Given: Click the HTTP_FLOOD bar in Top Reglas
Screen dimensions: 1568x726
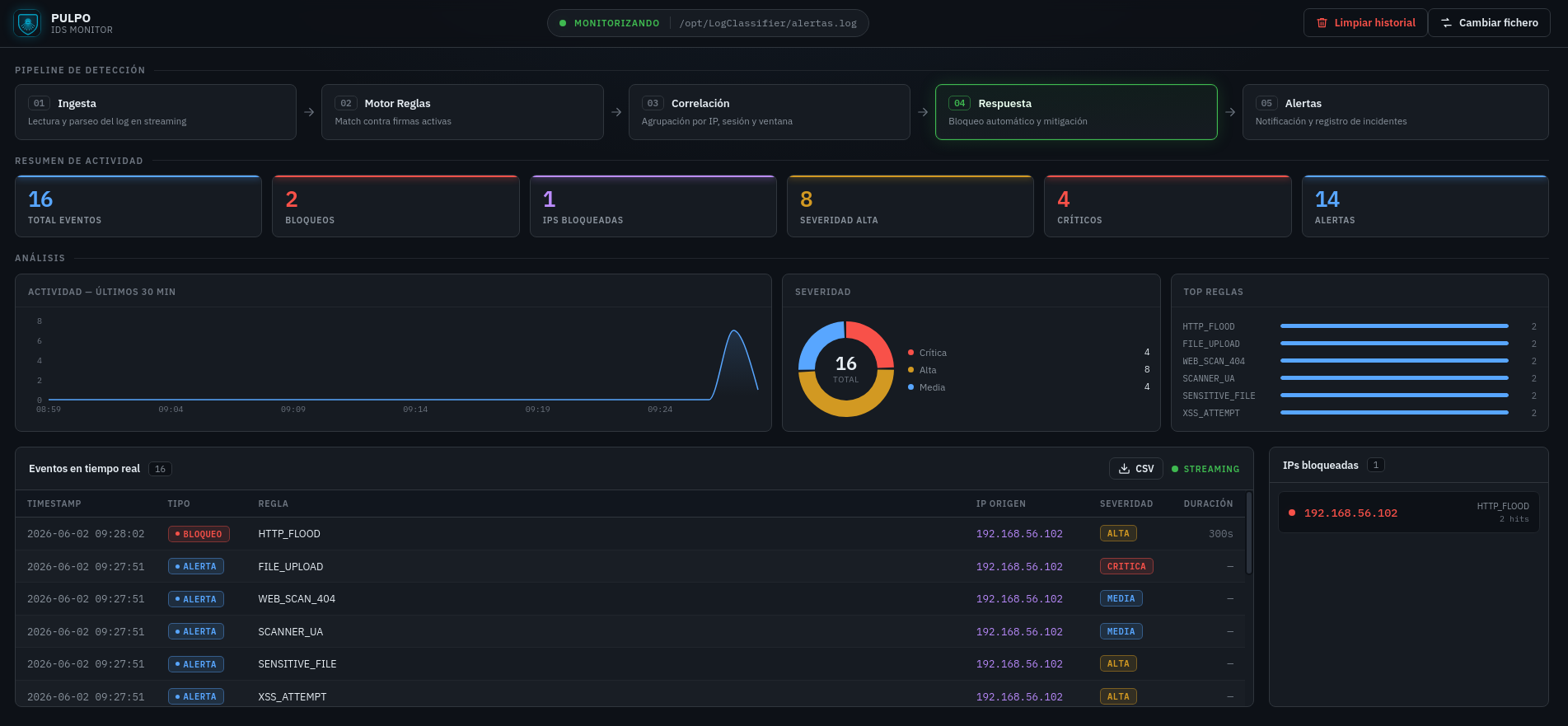Looking at the screenshot, I should [1394, 326].
